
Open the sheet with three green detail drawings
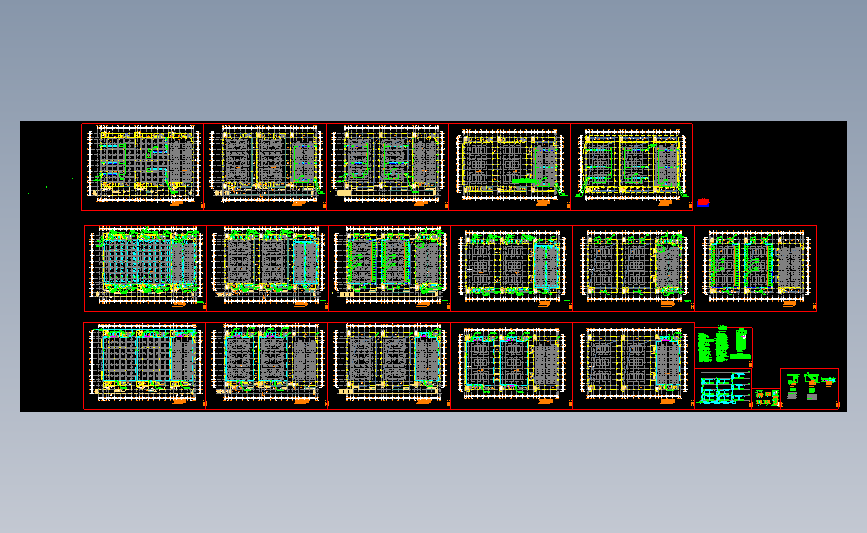[x=809, y=389]
